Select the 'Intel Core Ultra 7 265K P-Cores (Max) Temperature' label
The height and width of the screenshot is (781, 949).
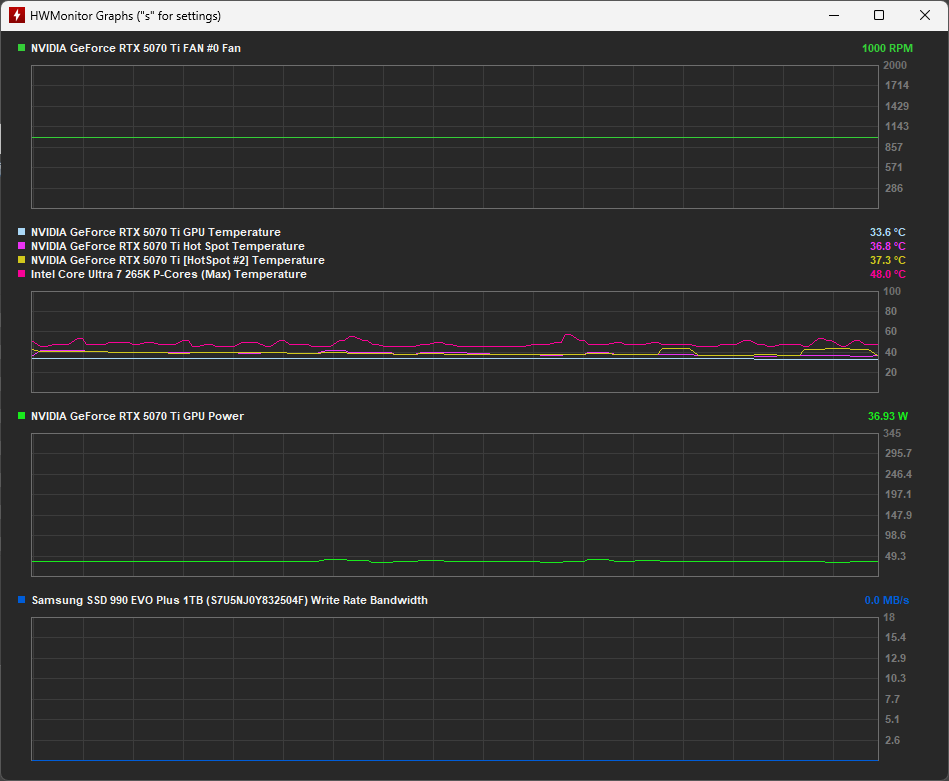pyautogui.click(x=169, y=274)
